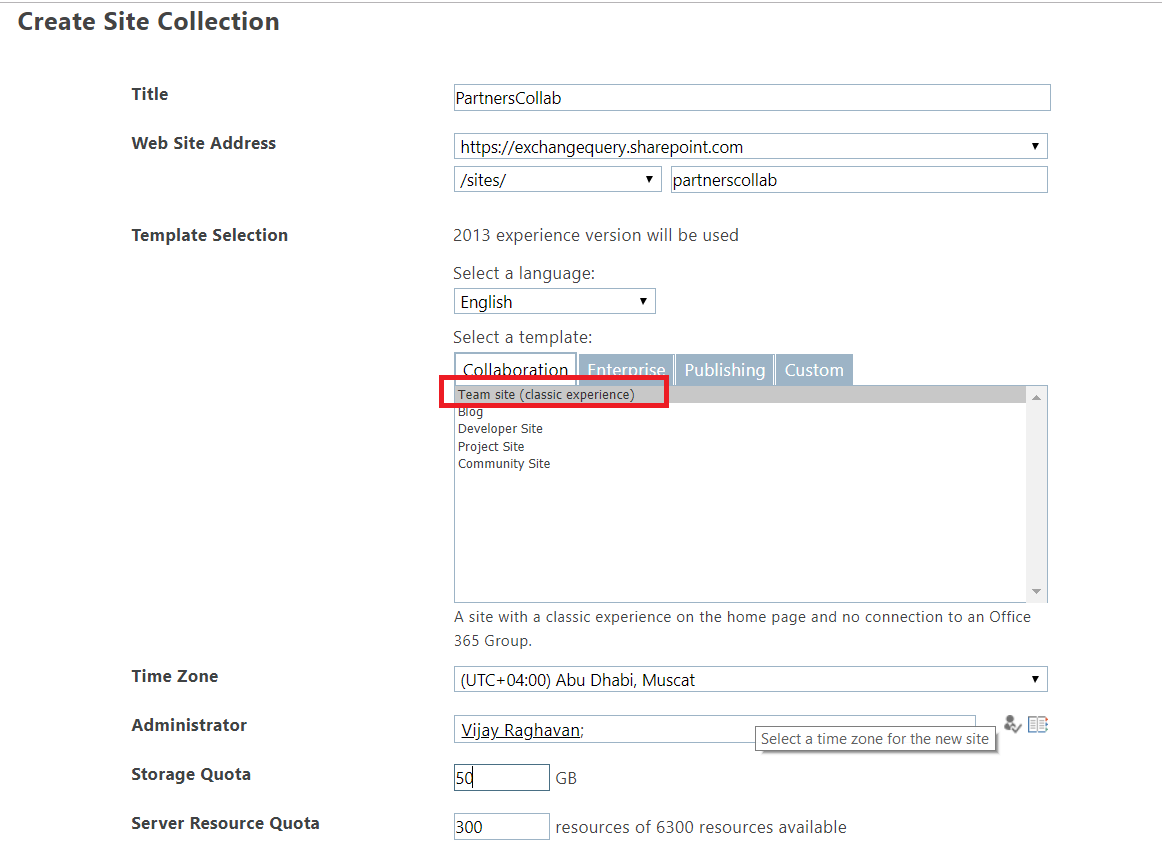Stay on the Collaboration template tab
Viewport: 1162px width, 856px height.
515,369
